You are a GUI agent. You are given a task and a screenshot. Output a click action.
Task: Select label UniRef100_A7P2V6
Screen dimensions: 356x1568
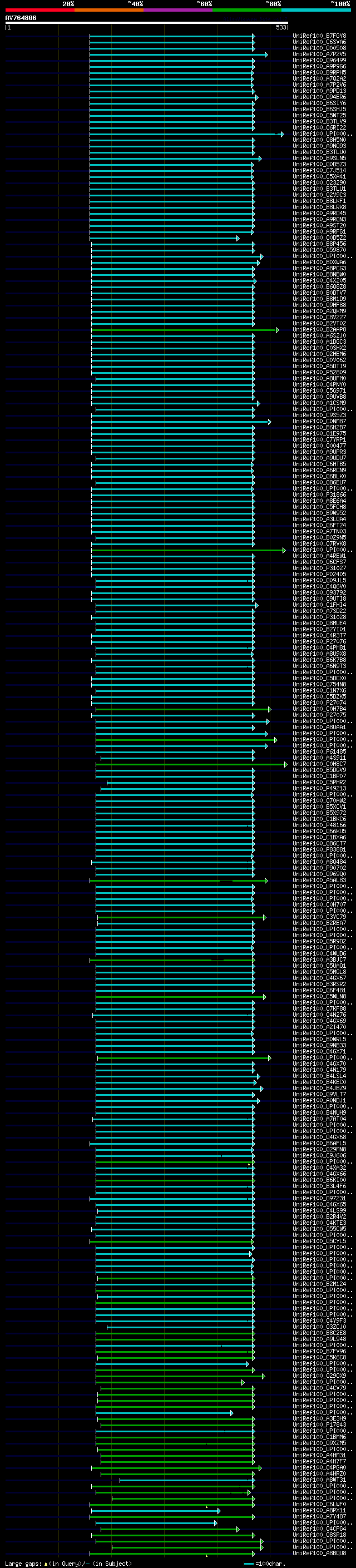(319, 85)
